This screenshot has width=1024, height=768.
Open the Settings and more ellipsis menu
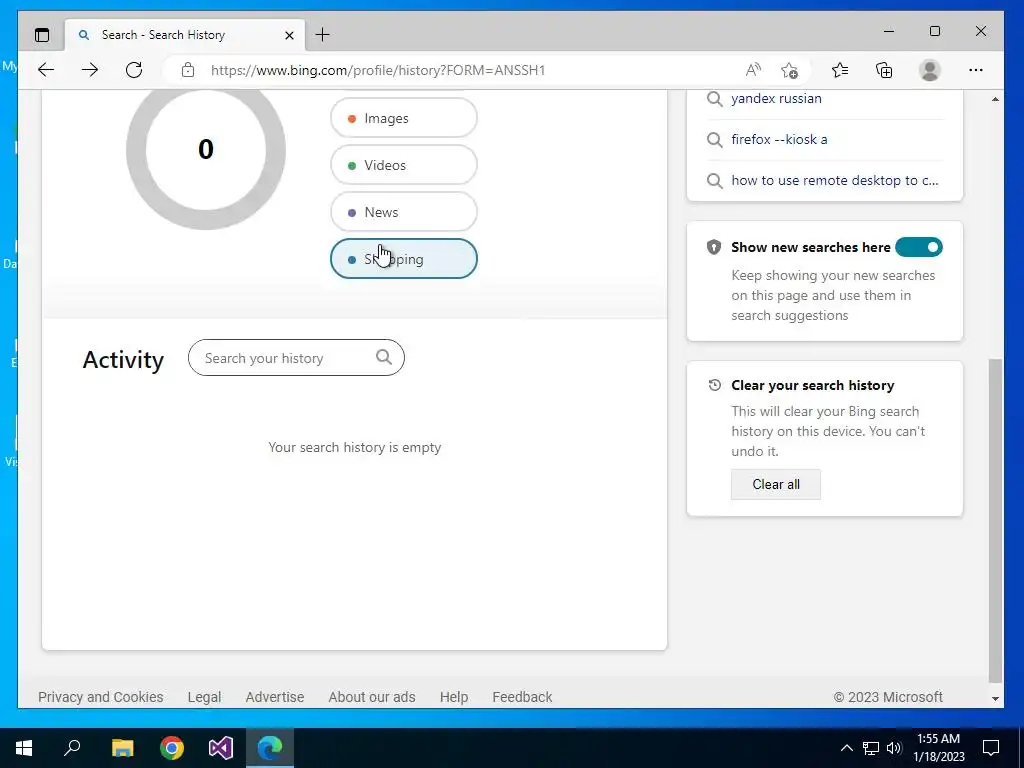(976, 70)
